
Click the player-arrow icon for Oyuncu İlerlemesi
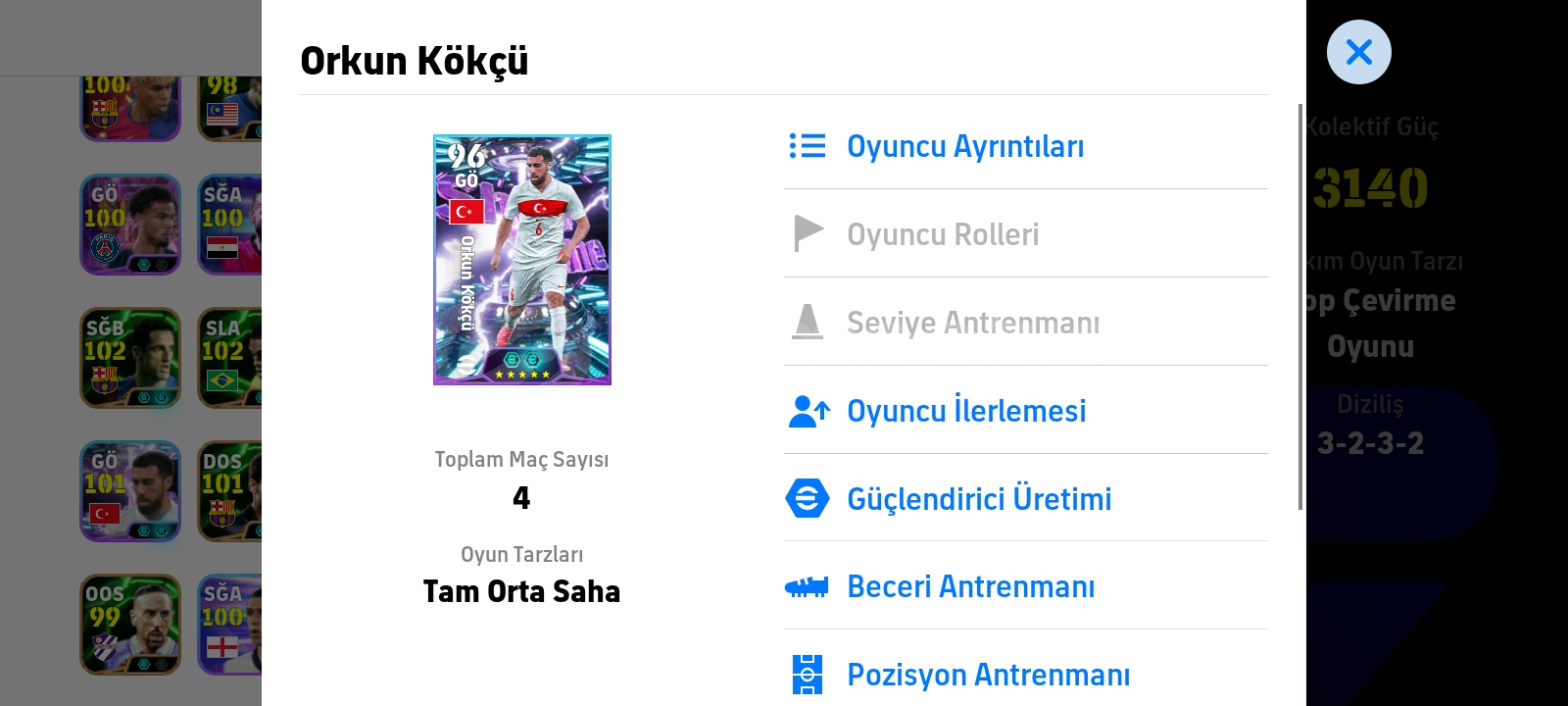coord(808,411)
